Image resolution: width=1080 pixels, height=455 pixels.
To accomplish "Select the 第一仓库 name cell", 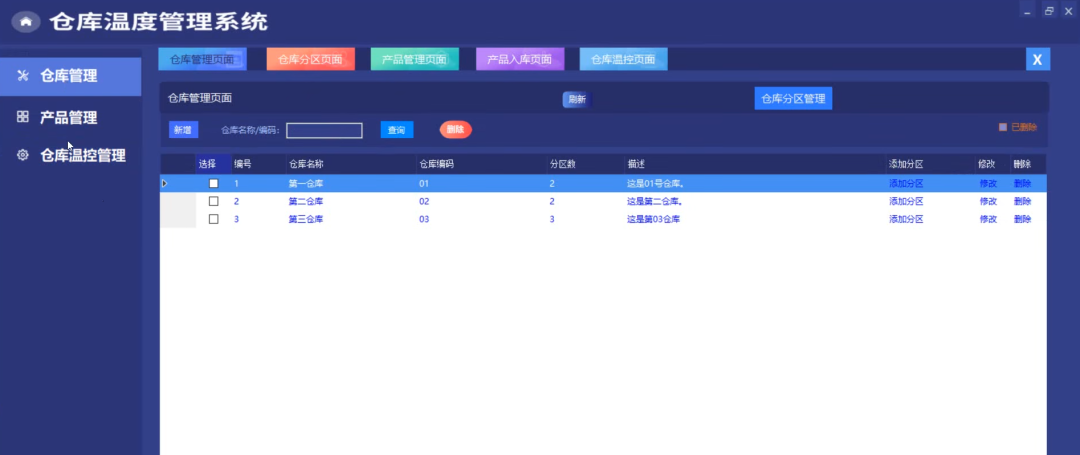I will (x=306, y=184).
